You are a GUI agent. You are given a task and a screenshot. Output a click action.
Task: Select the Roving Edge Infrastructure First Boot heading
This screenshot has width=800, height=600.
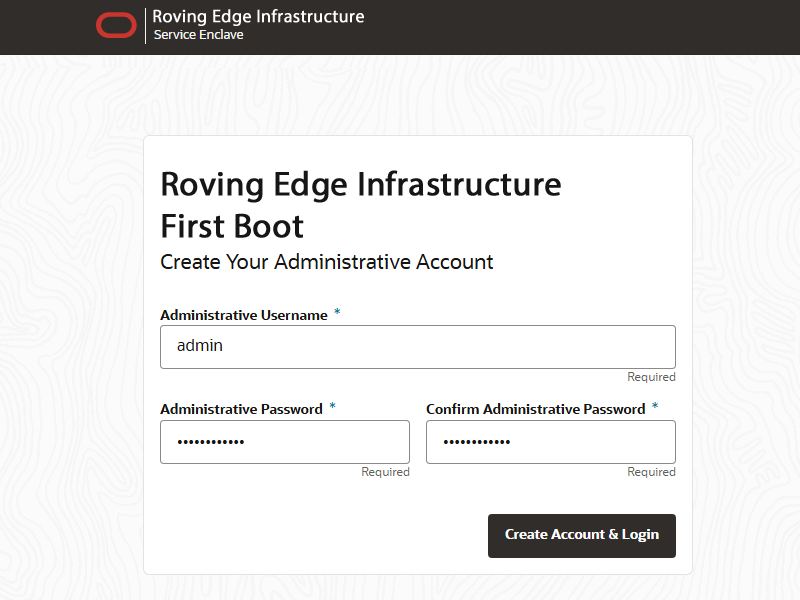(360, 205)
